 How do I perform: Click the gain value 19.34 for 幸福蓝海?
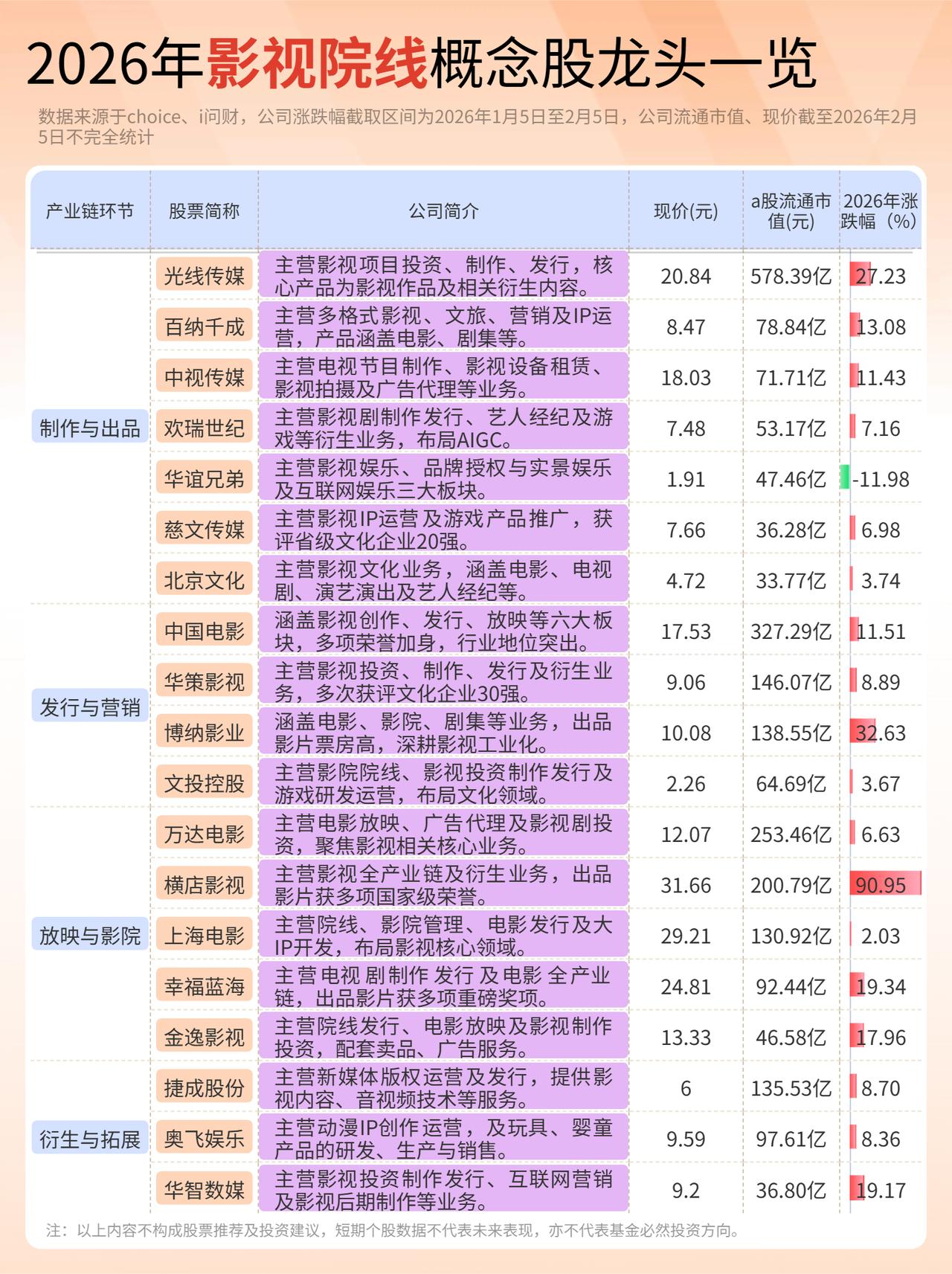pos(881,987)
